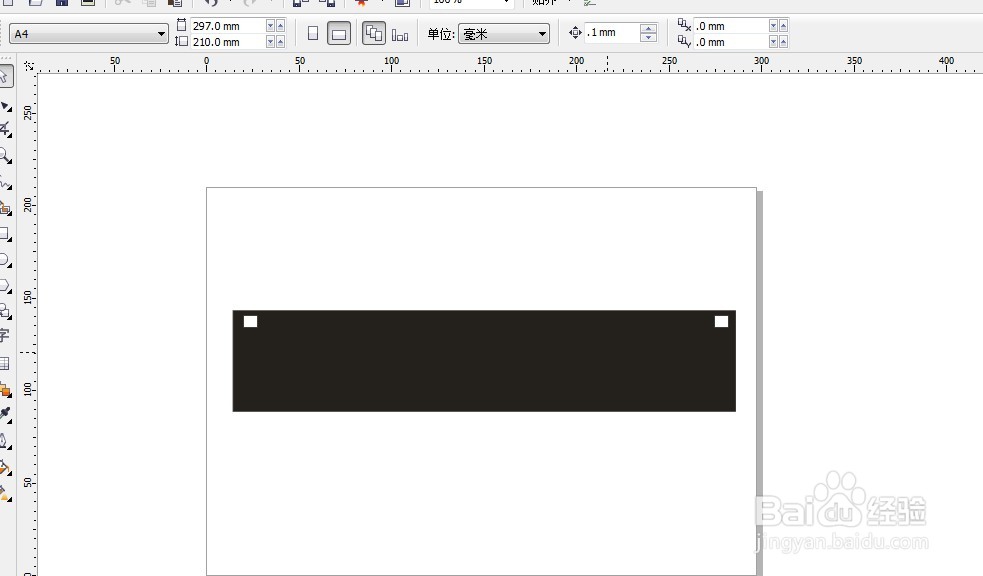The width and height of the screenshot is (983, 576).
Task: Toggle applying page size to all pages
Action: (x=374, y=32)
